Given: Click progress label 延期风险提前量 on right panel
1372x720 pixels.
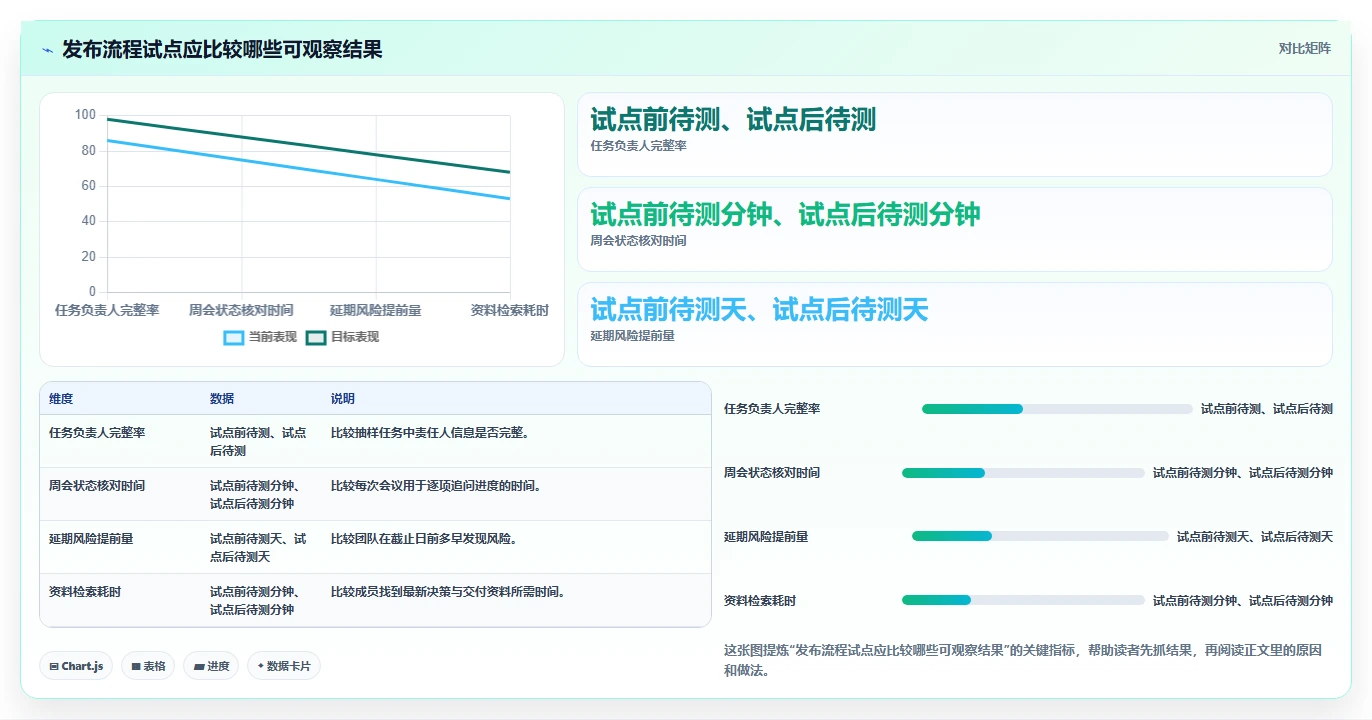Looking at the screenshot, I should [766, 537].
